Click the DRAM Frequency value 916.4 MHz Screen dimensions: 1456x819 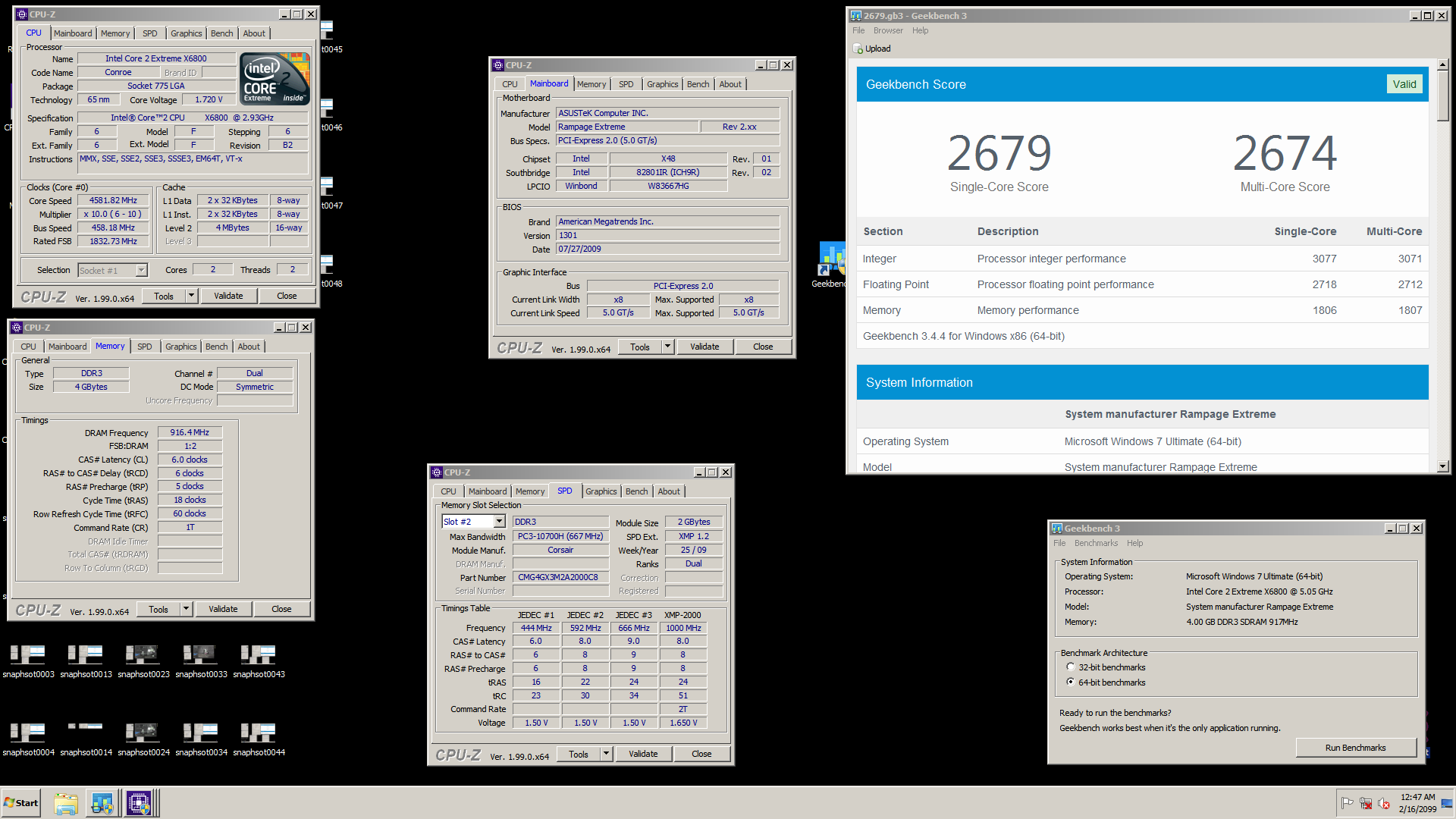pos(190,432)
